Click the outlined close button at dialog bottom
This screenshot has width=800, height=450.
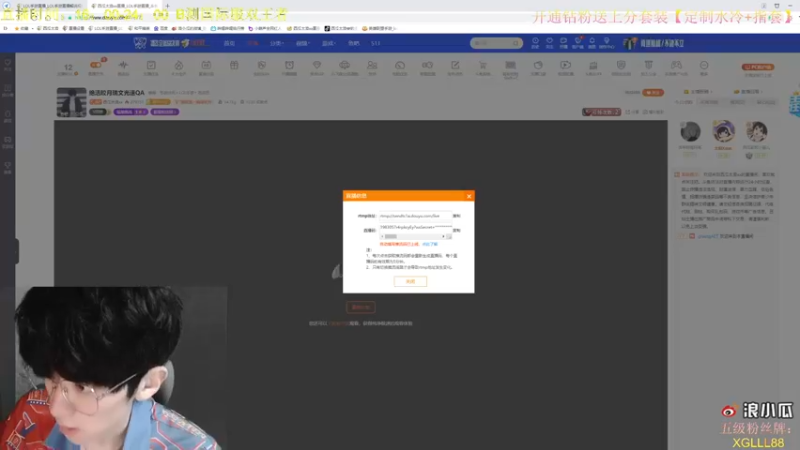coord(410,281)
